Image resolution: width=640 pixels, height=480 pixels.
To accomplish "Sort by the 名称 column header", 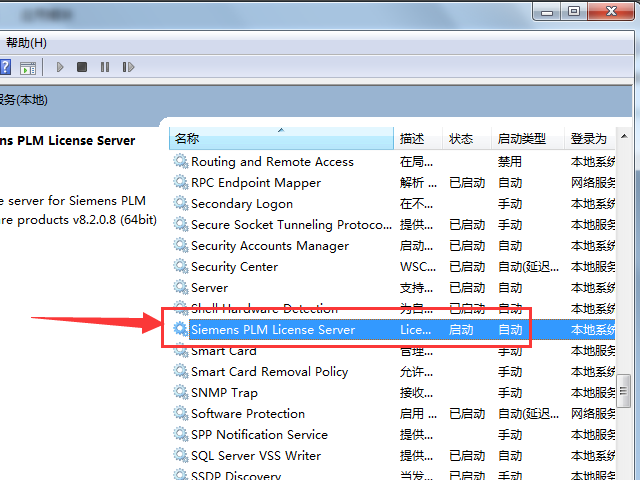I will [x=281, y=138].
